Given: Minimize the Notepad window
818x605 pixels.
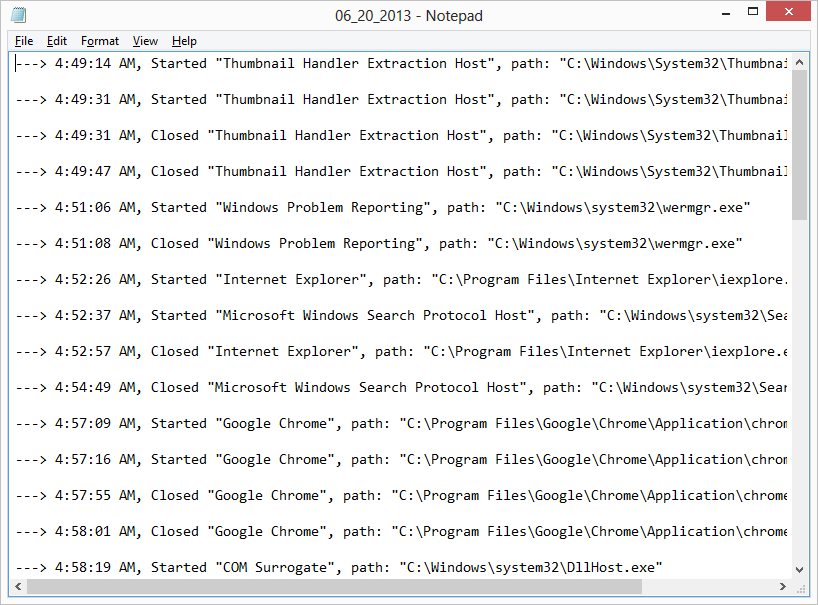Looking at the screenshot, I should click(x=726, y=13).
